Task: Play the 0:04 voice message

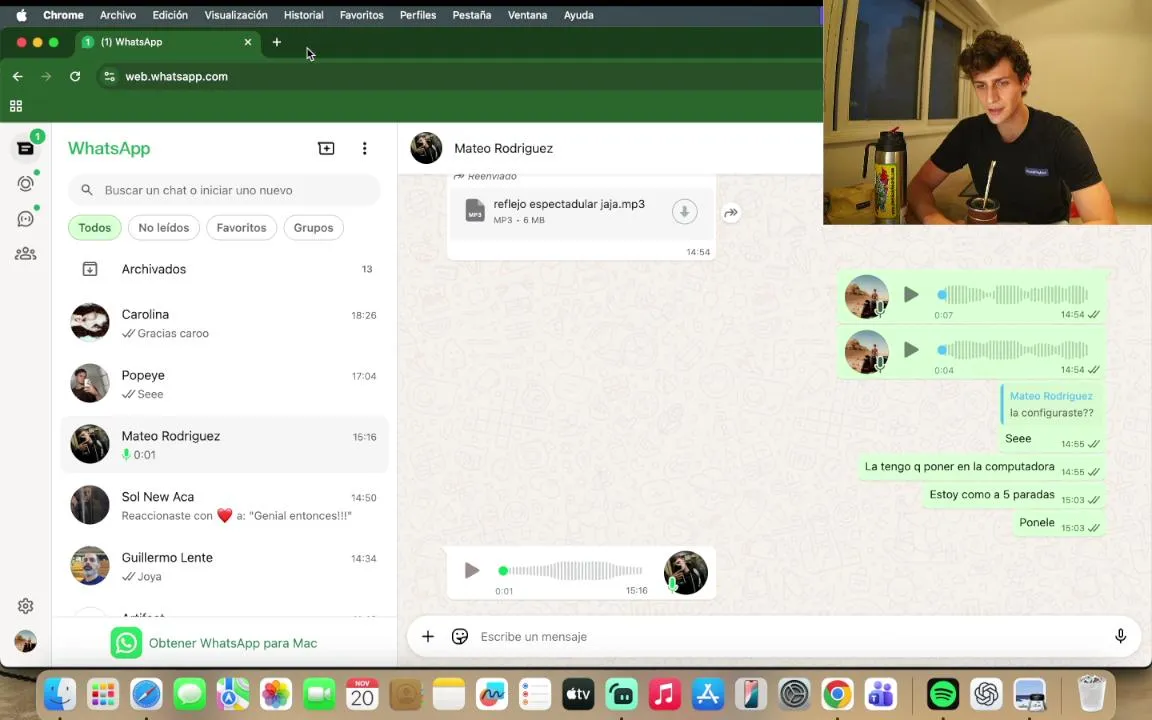Action: coord(911,350)
